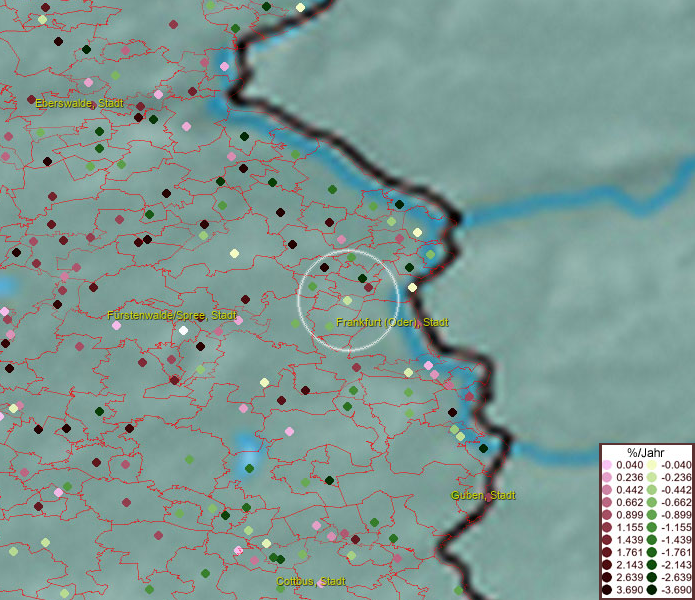Select the legend swatch beside -2.639
This screenshot has width=695, height=600.
[x=652, y=577]
